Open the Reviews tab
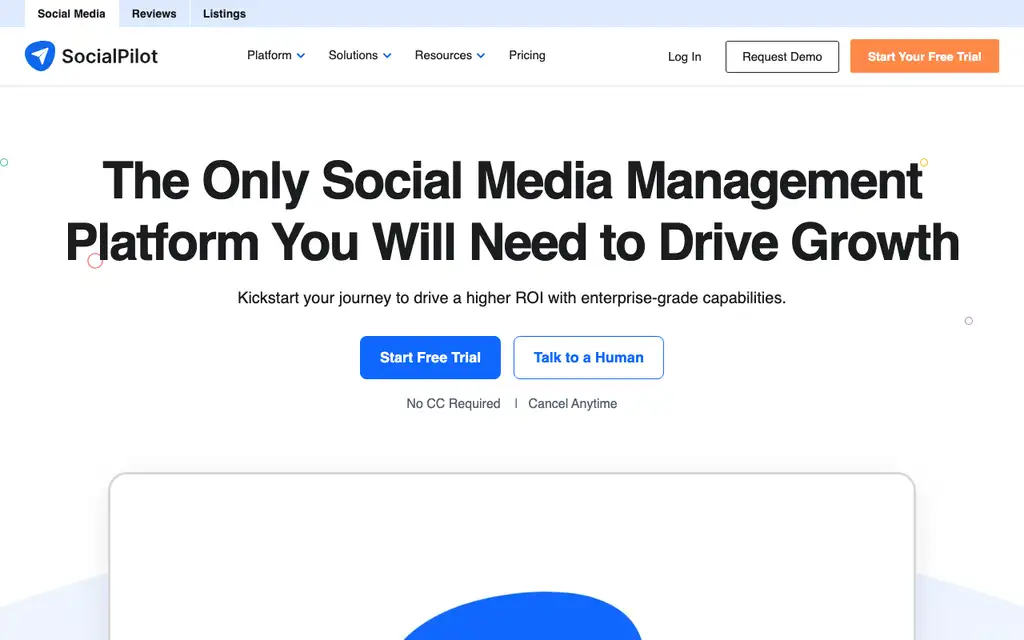The image size is (1024, 640). [x=154, y=14]
